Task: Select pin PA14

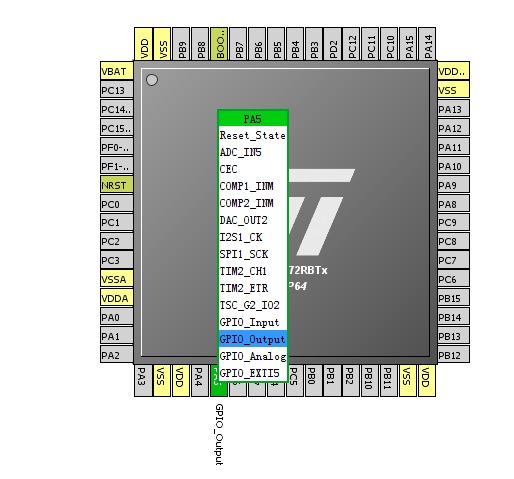Action: click(x=427, y=44)
